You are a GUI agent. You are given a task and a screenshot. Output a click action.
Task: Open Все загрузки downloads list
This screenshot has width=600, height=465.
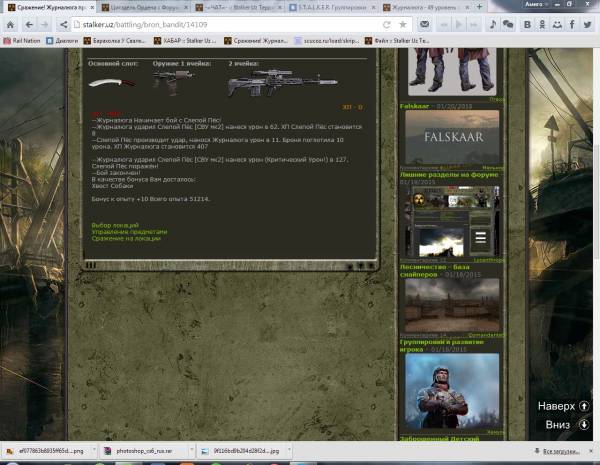click(x=558, y=452)
